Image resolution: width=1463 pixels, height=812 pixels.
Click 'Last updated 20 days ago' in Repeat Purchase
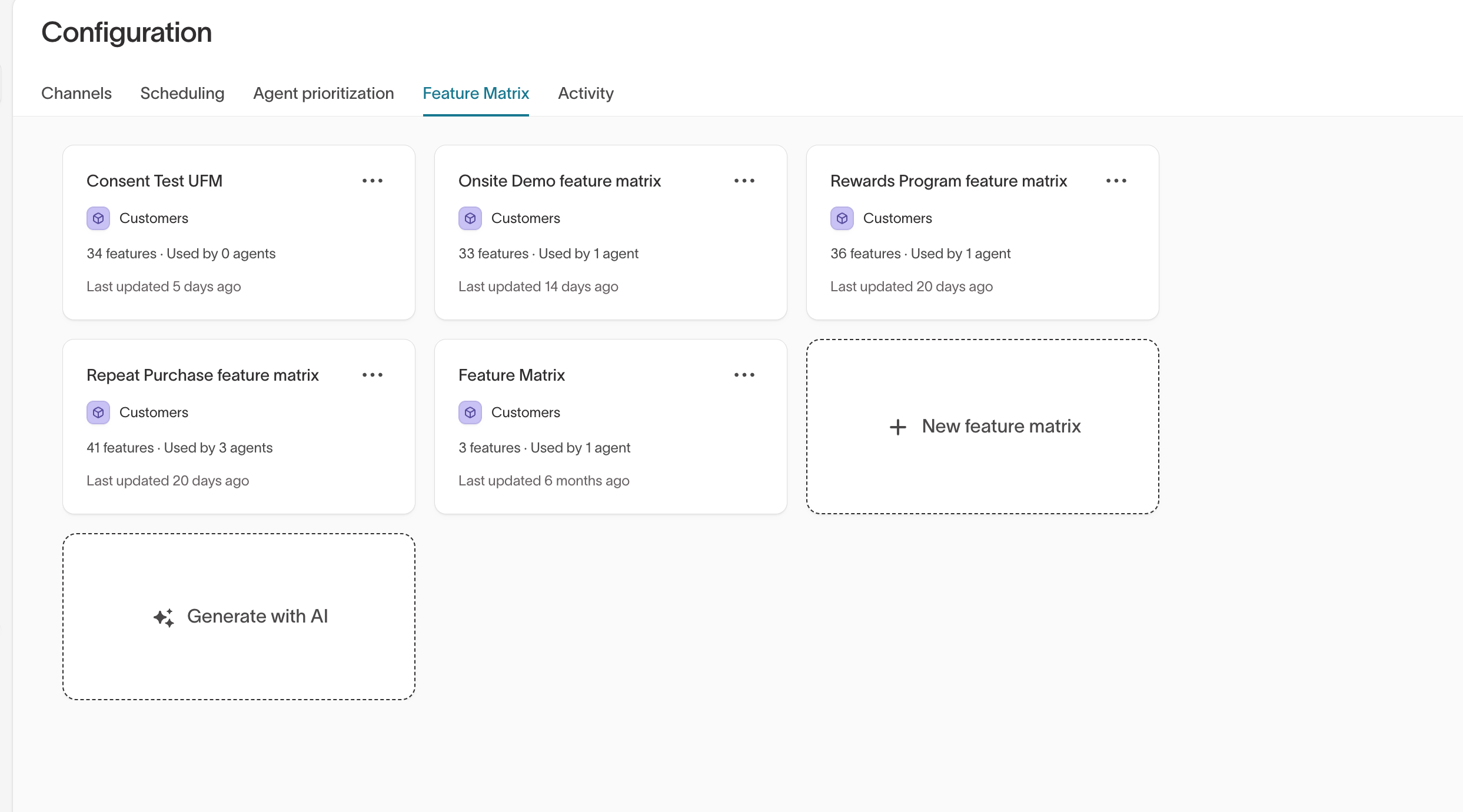click(168, 481)
